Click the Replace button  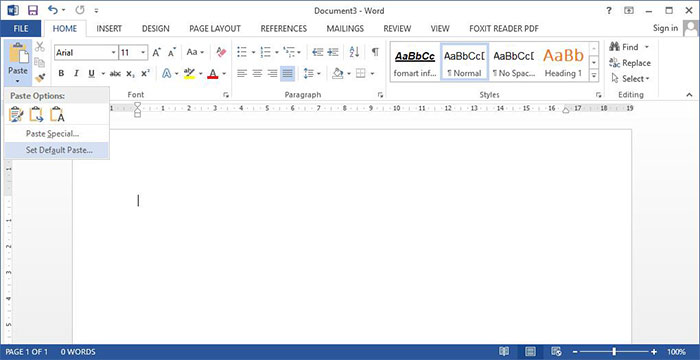pyautogui.click(x=630, y=63)
